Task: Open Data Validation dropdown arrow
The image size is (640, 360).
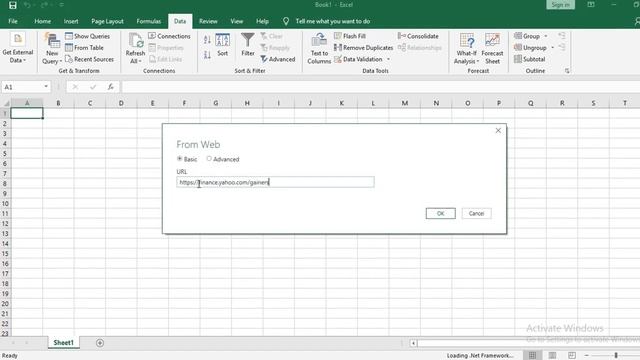Action: 388,59
